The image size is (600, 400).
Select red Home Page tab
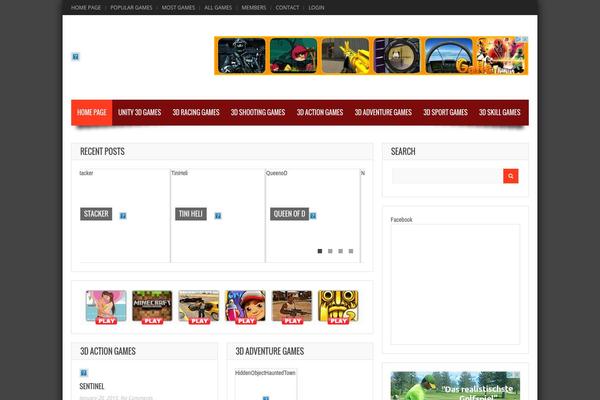92,113
